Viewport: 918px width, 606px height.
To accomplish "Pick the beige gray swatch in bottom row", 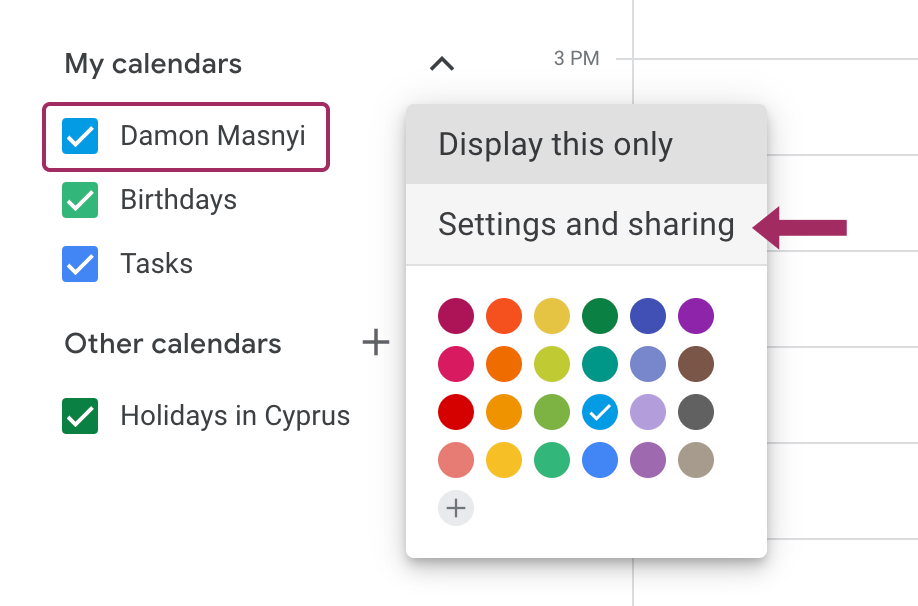I will click(x=696, y=460).
